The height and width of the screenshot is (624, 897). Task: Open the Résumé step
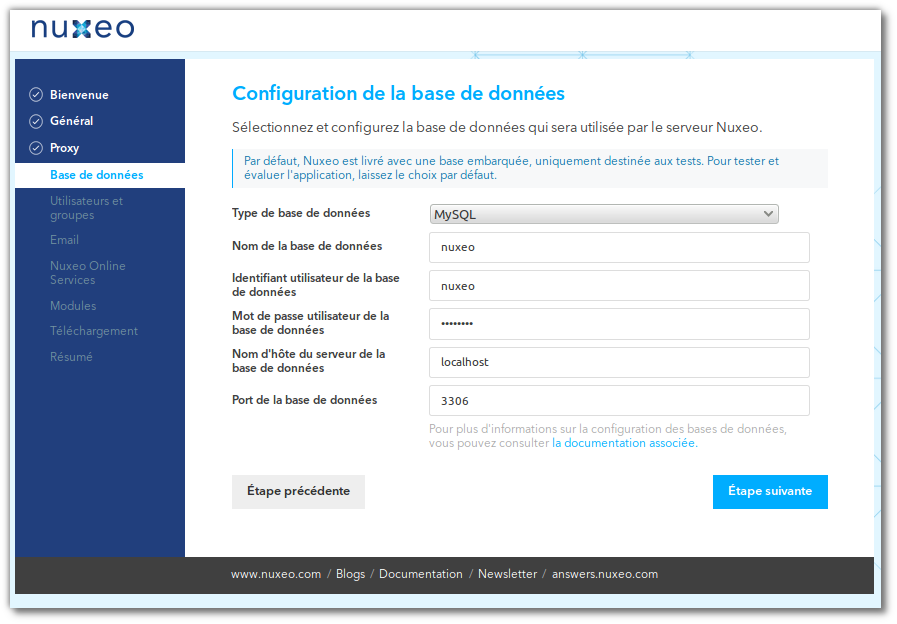coord(71,356)
